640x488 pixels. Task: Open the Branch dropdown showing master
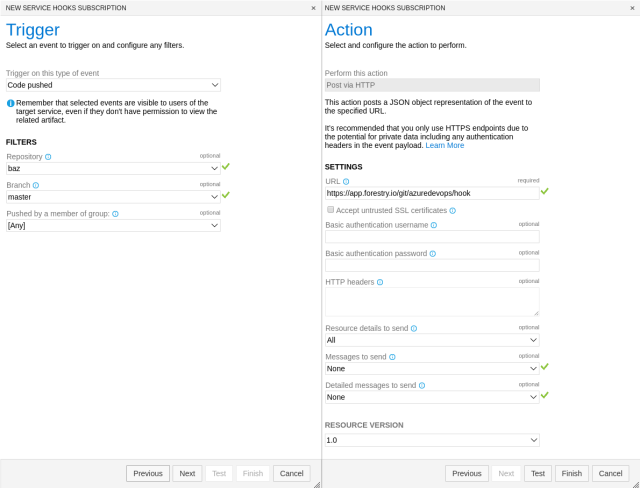coord(113,197)
